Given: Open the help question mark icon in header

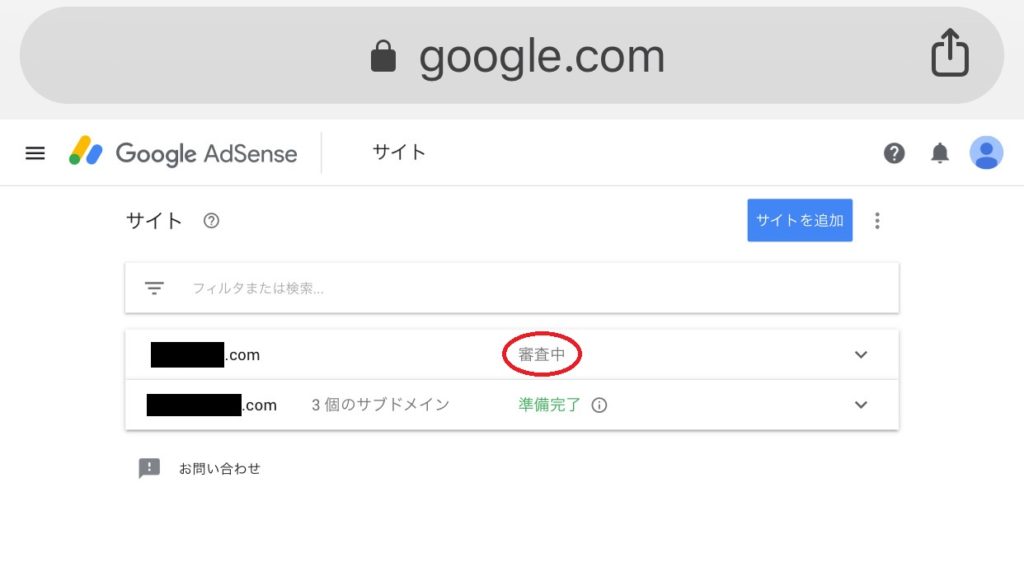Looking at the screenshot, I should [x=894, y=154].
